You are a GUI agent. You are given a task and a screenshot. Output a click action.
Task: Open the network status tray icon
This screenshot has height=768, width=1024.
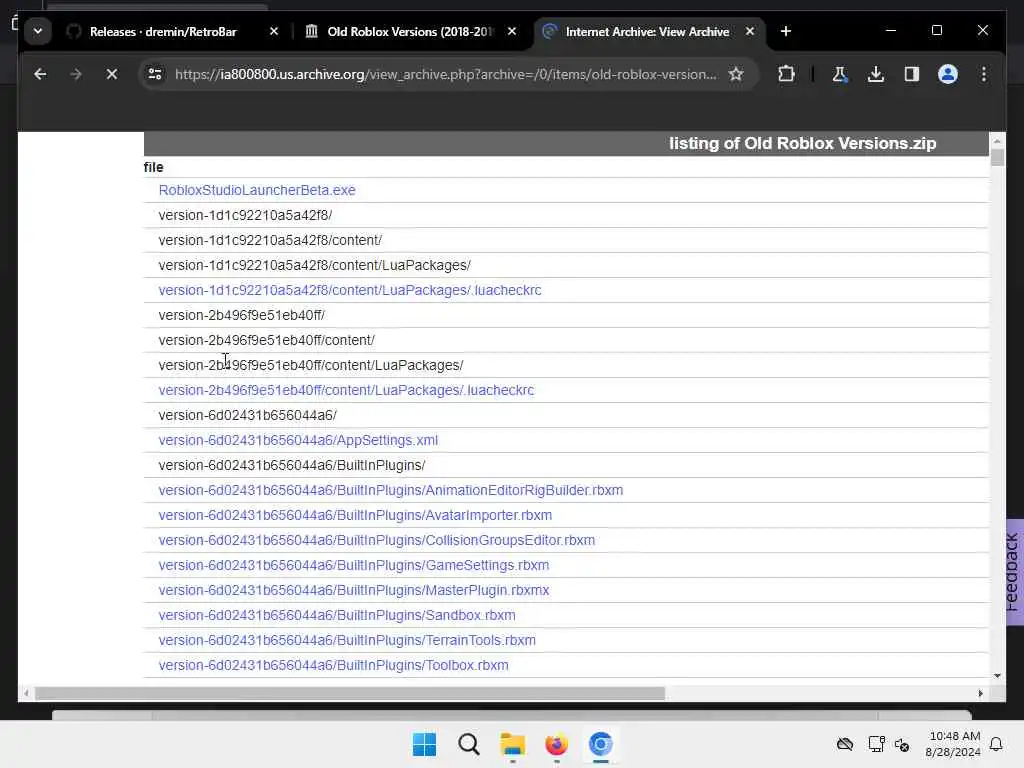click(876, 744)
